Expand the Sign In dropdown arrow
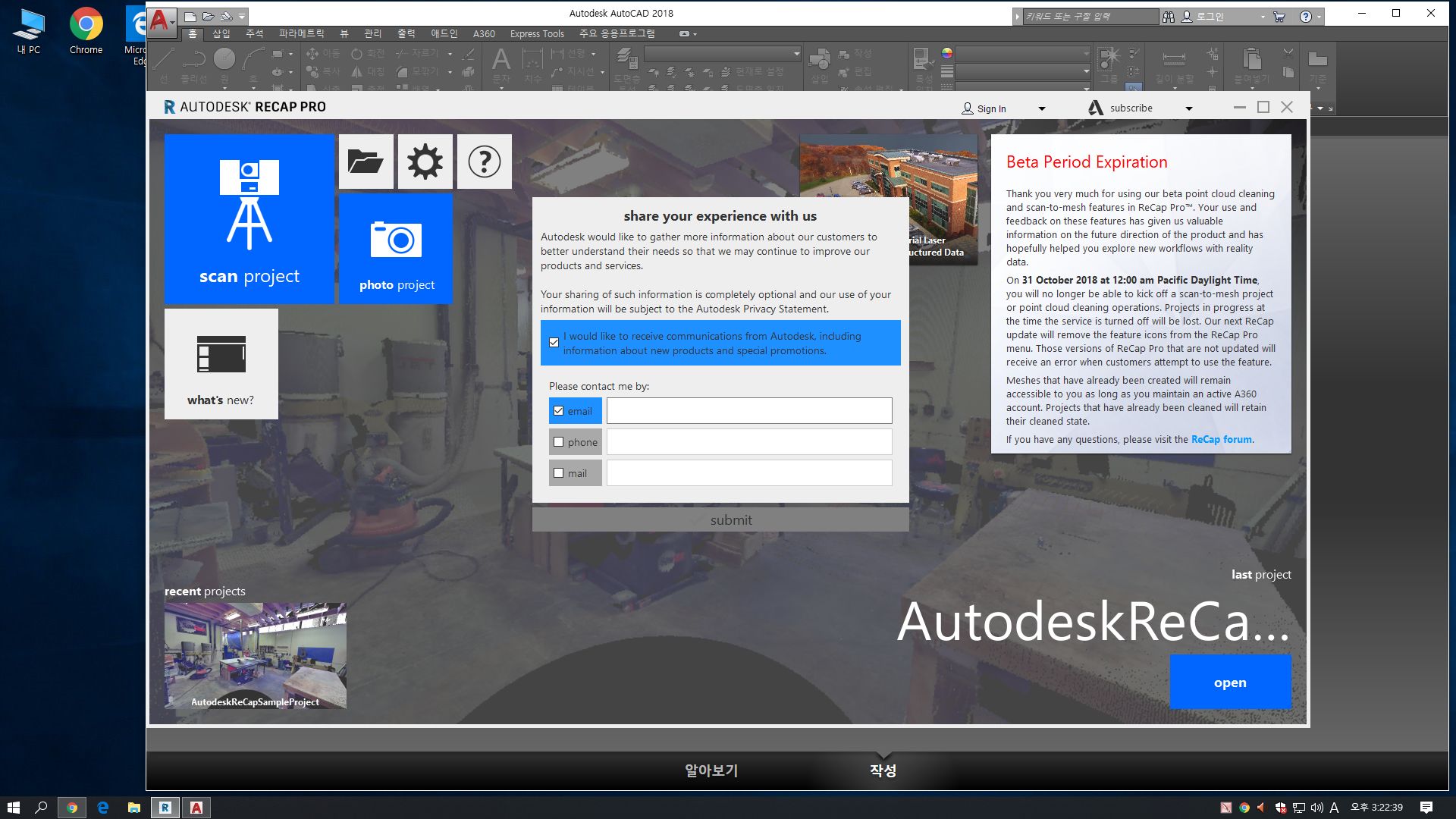 click(1042, 109)
